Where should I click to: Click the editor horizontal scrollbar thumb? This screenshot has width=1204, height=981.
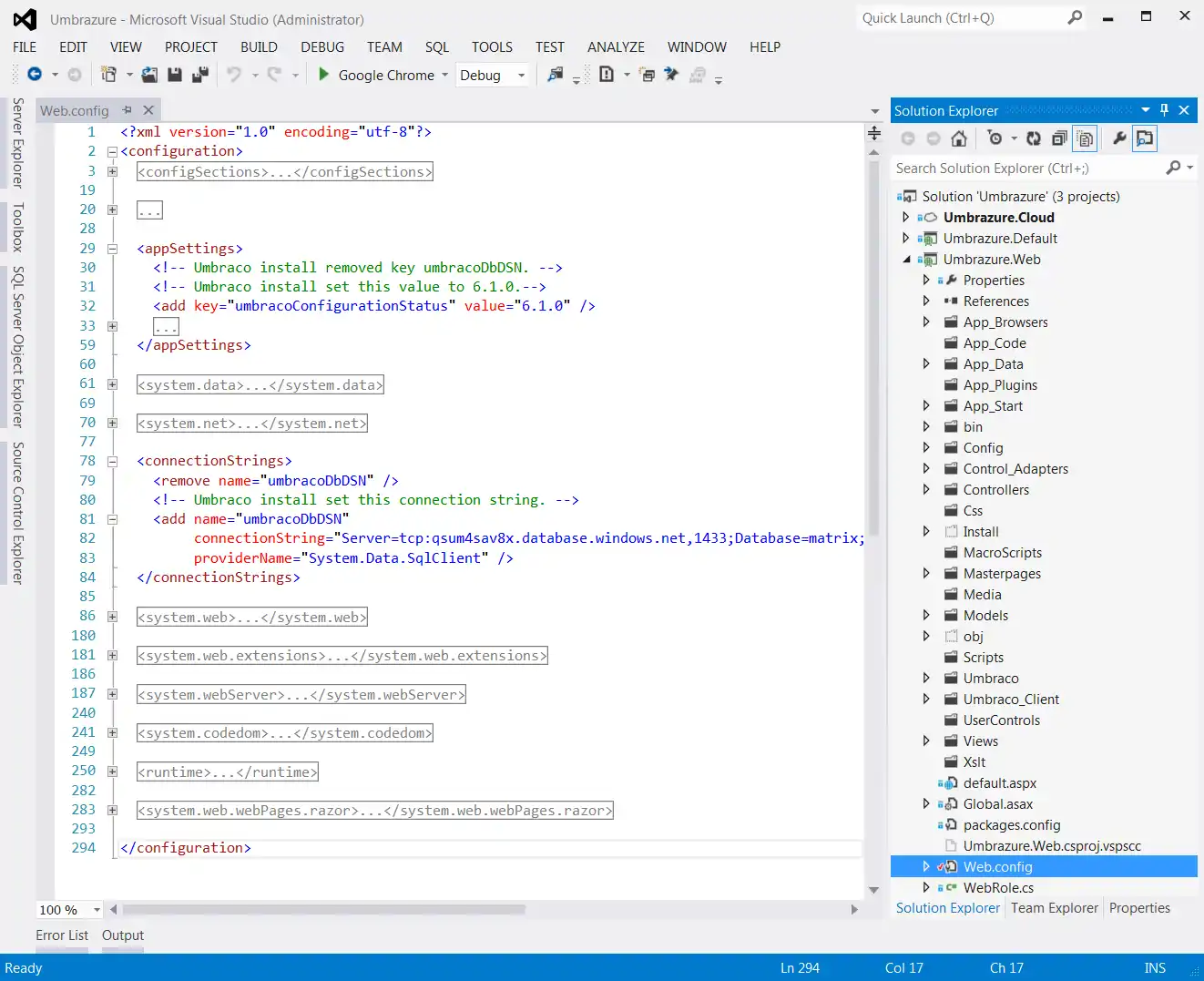pyautogui.click(x=323, y=909)
